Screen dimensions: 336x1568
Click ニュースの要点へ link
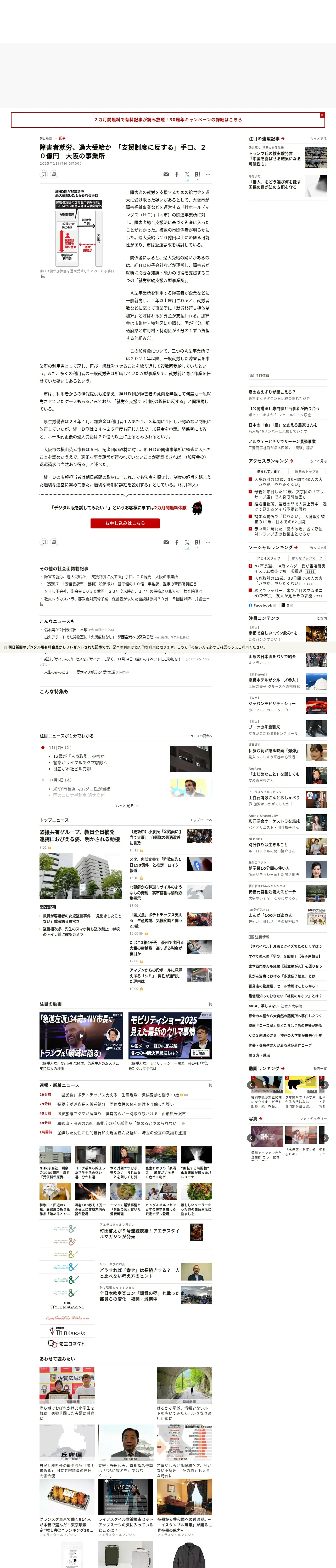point(199,736)
